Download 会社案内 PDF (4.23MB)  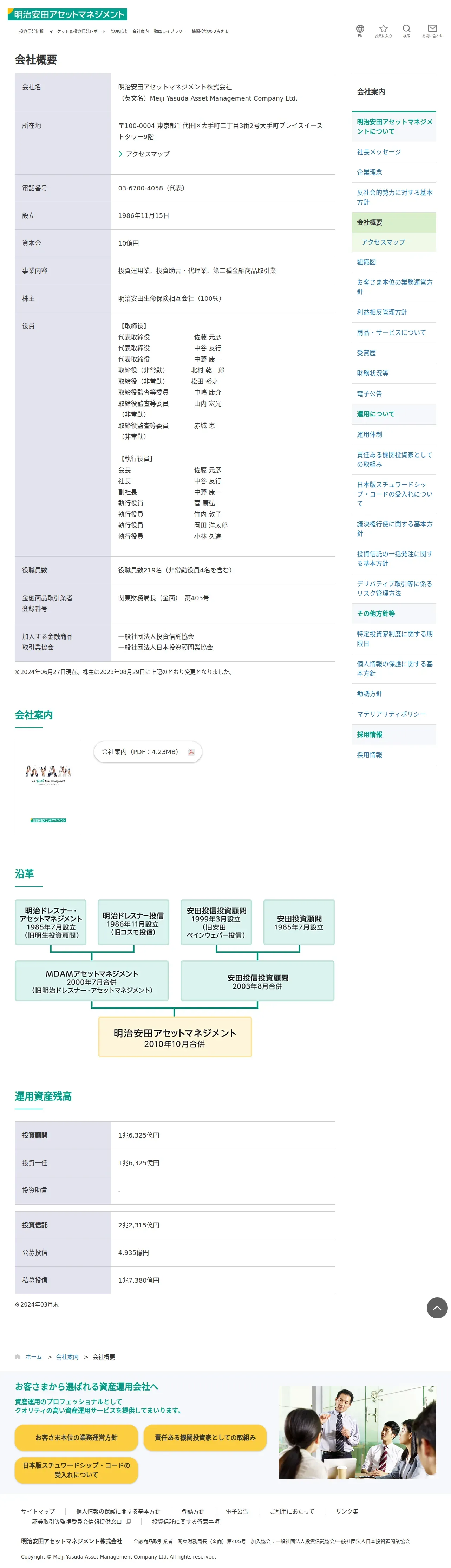148,752
